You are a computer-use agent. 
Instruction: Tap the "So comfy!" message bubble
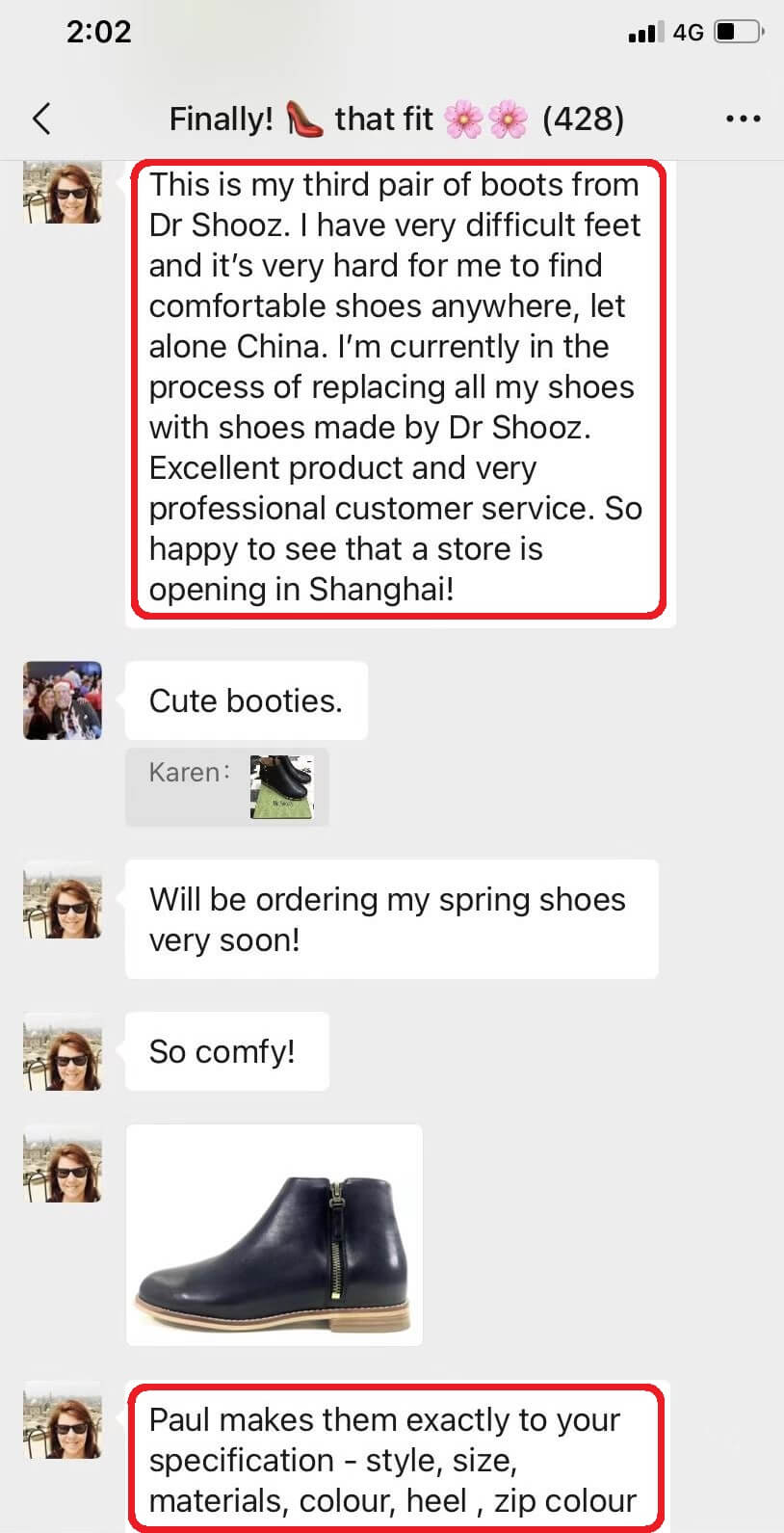pos(226,1051)
